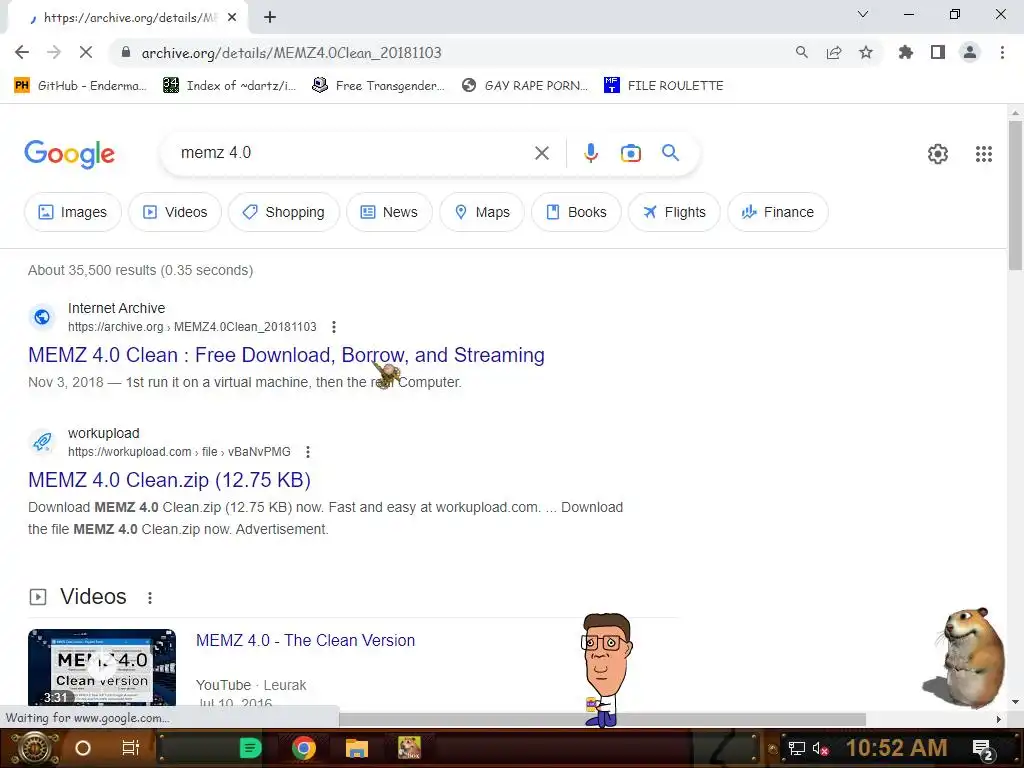1024x768 pixels.
Task: Click the Internet Archive globe favicon
Action: tap(42, 317)
